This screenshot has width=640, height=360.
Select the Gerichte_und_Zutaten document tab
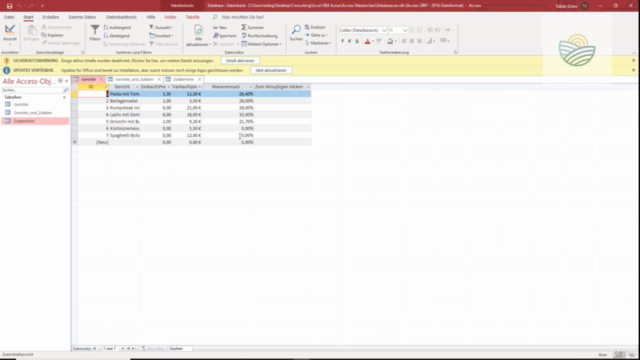134,79
